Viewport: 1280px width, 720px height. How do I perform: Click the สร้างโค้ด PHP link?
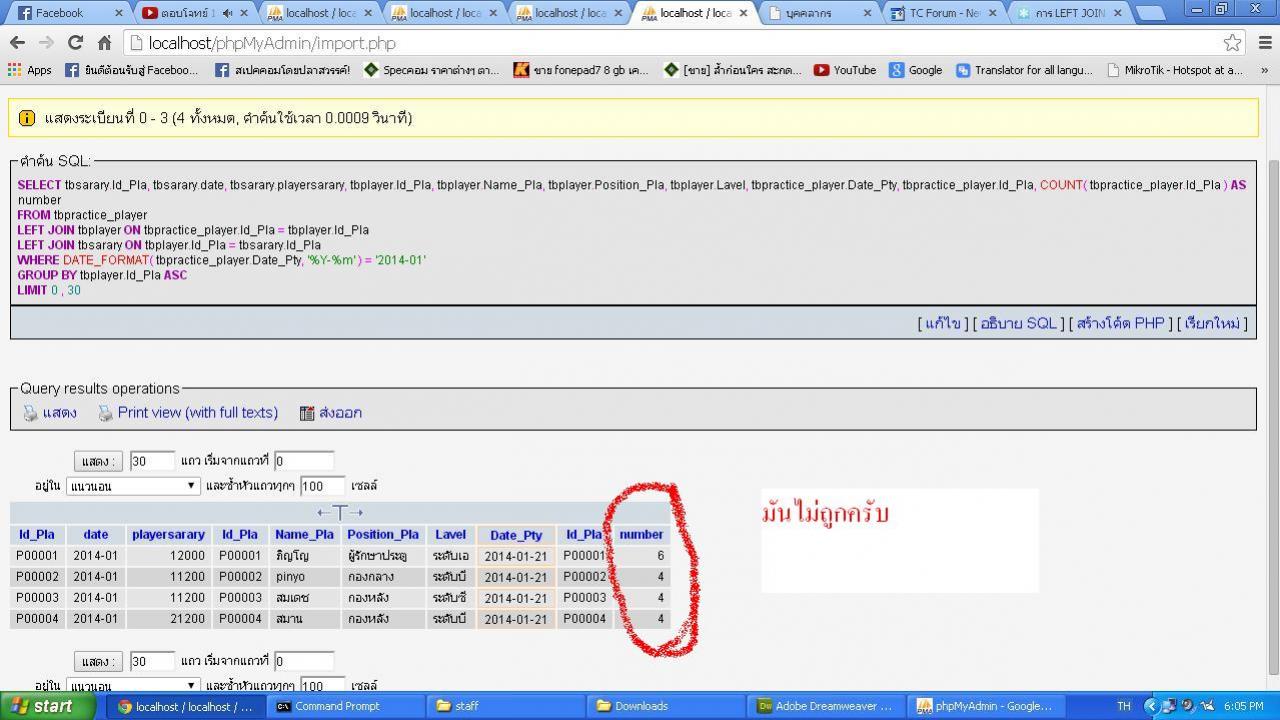click(x=1120, y=323)
